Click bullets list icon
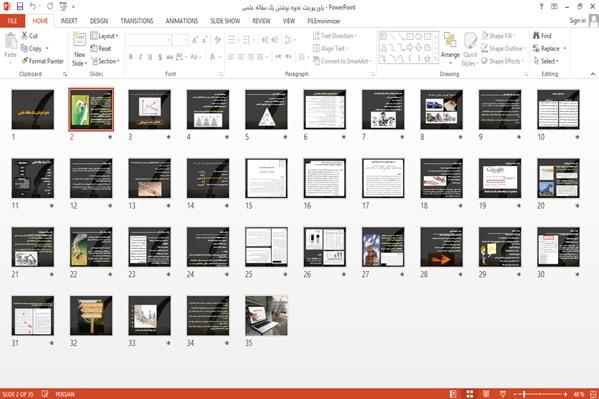599x399 pixels. pos(232,40)
